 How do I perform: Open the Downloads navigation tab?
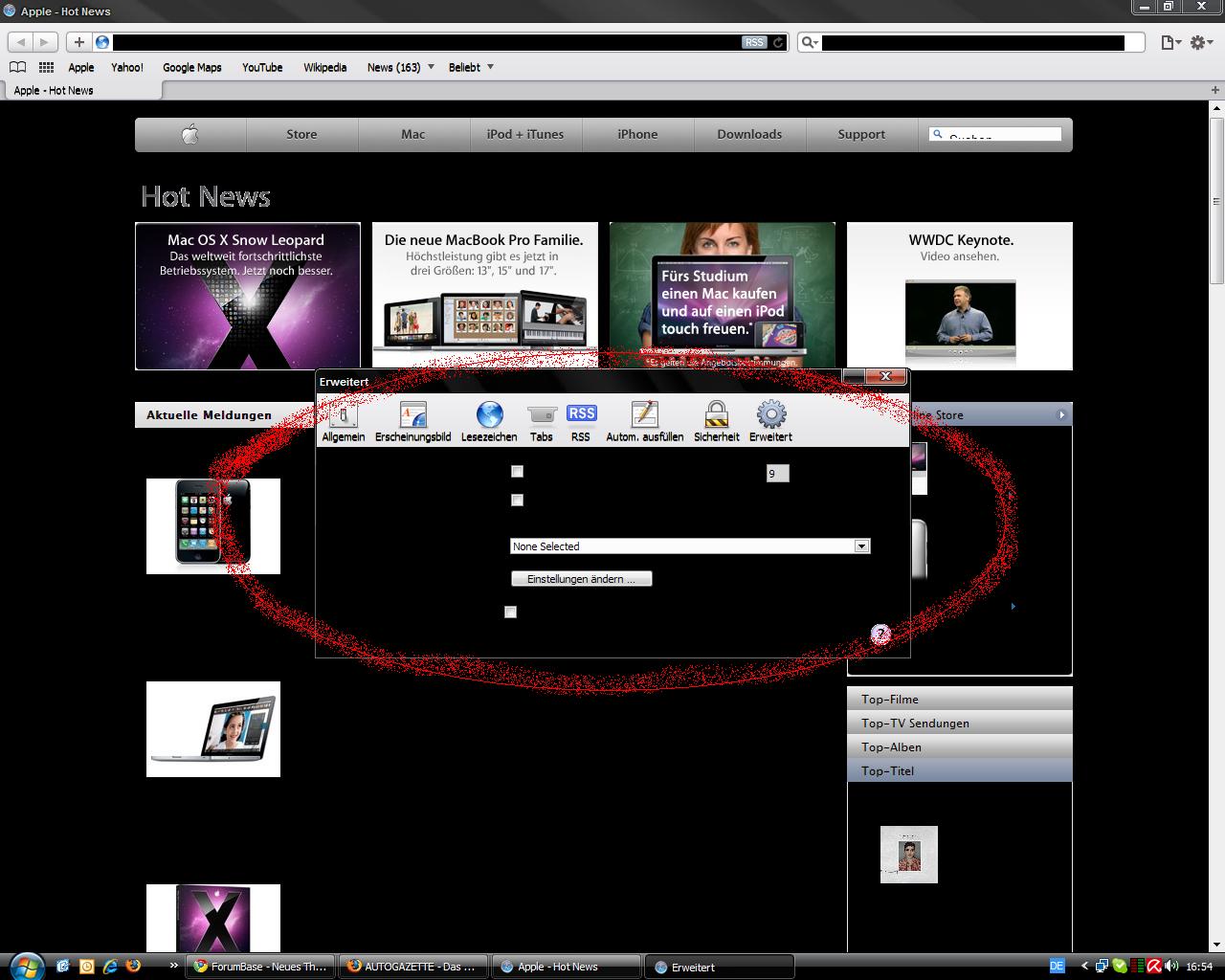point(749,134)
